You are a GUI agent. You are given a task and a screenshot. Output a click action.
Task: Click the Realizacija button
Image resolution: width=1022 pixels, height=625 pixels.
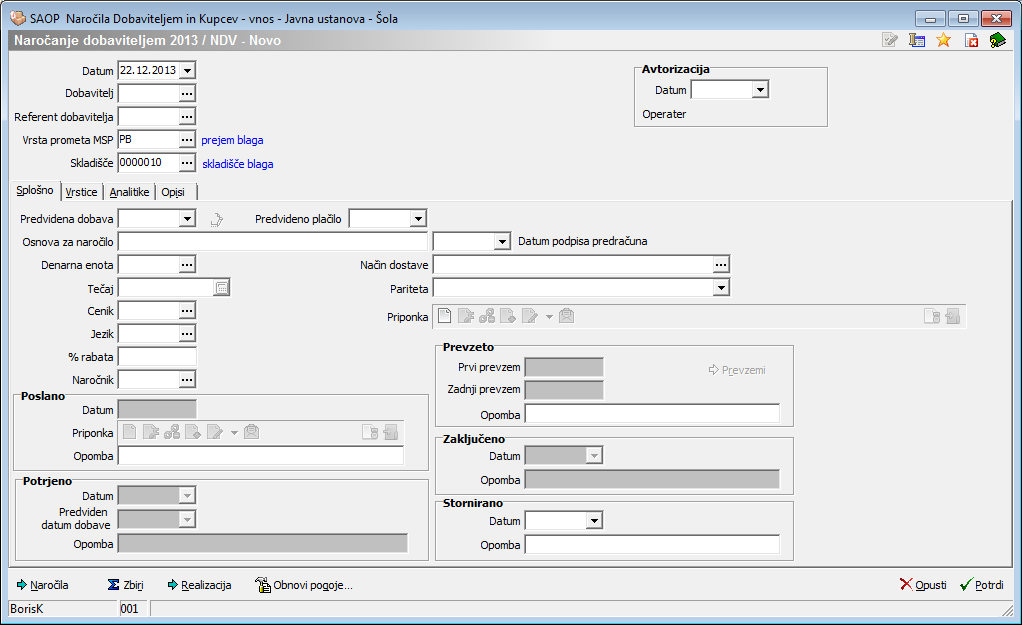(199, 585)
